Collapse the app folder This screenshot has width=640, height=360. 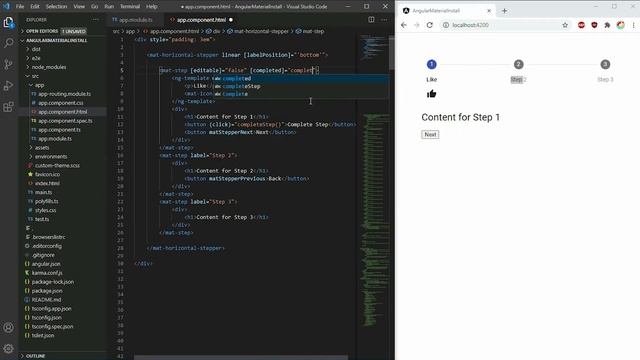39,85
